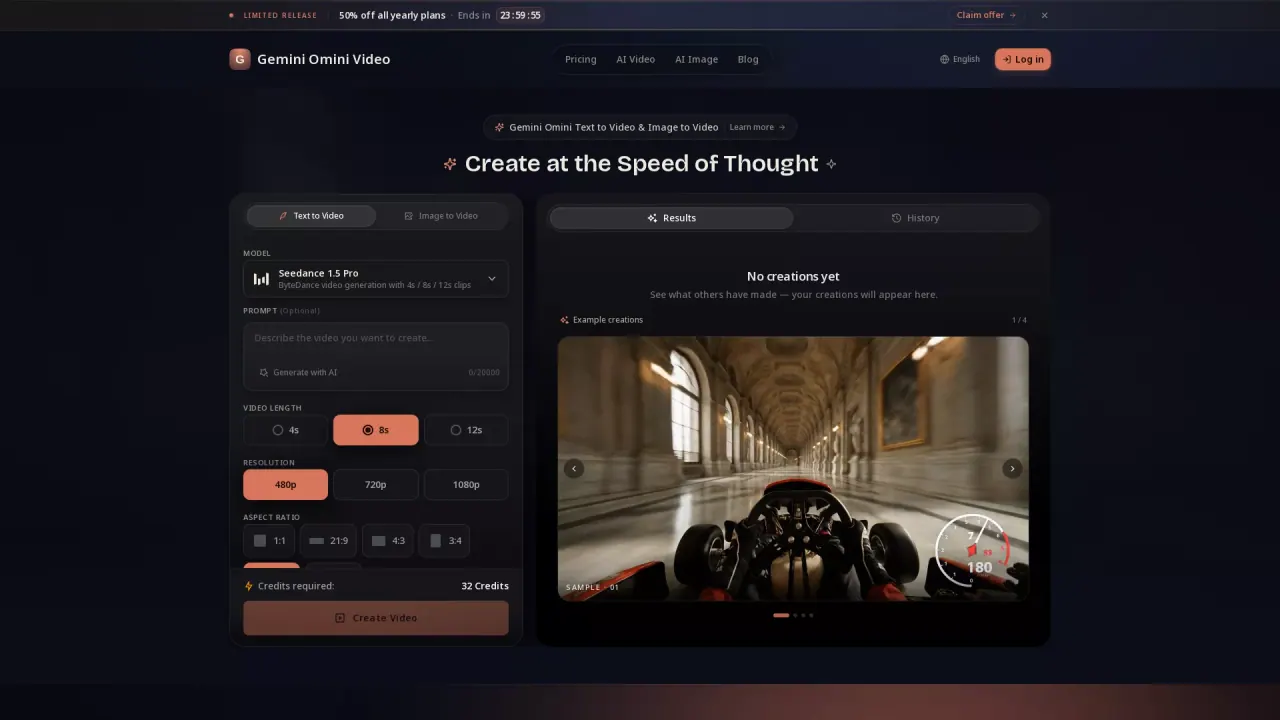Go to previous example creation

(x=574, y=468)
